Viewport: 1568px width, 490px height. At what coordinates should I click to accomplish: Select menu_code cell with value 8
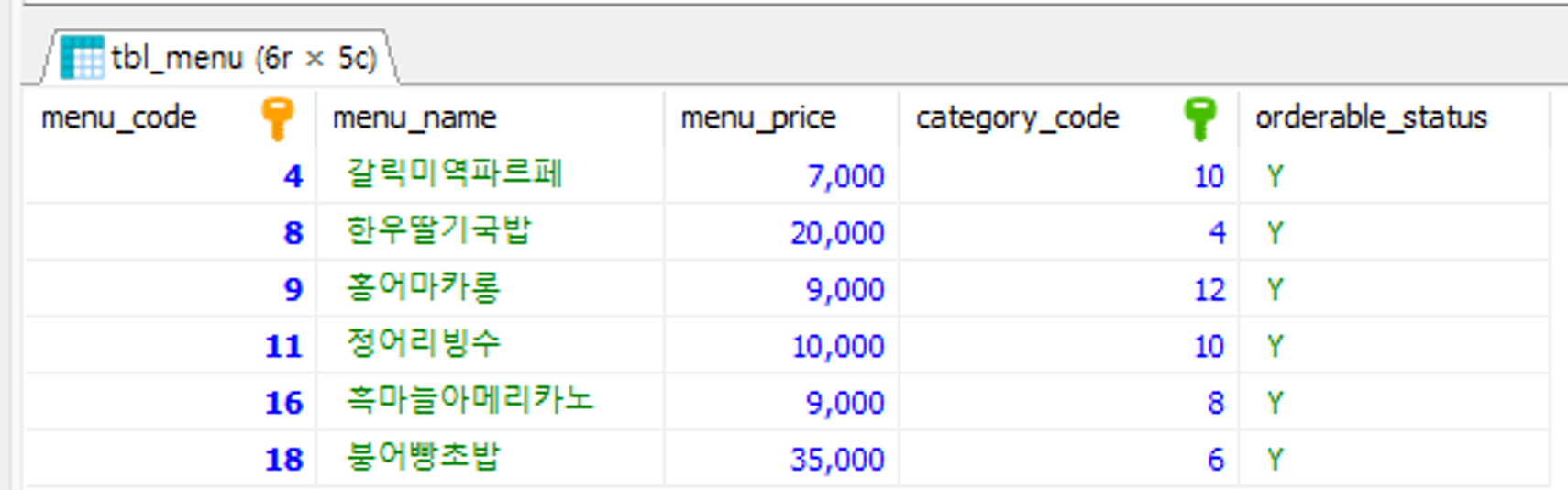click(170, 232)
